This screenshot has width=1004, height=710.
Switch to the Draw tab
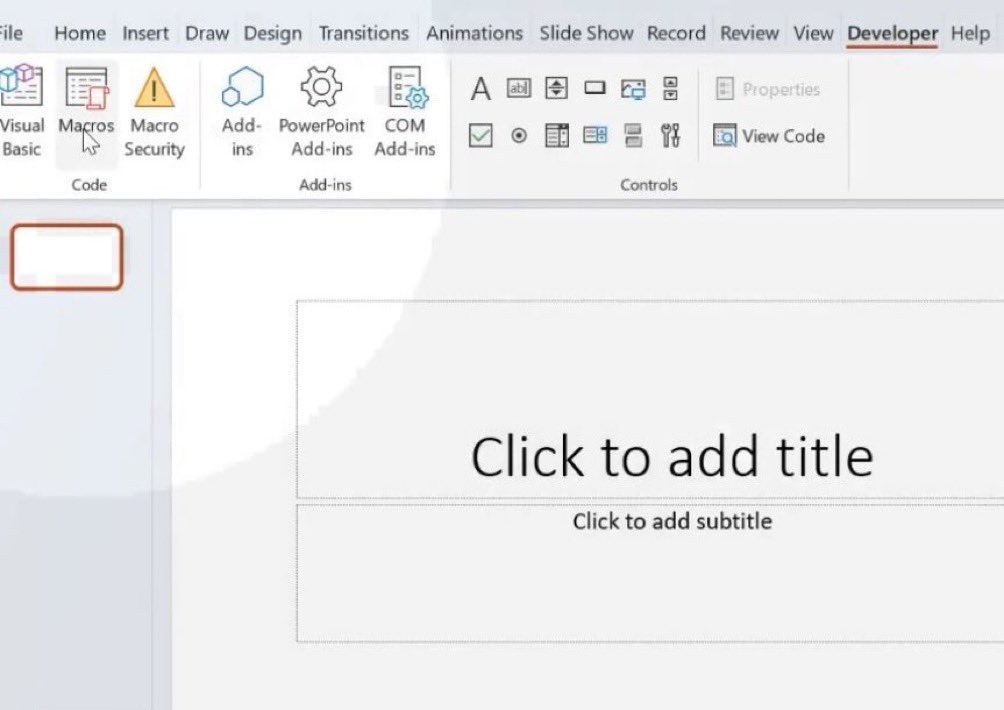(207, 33)
